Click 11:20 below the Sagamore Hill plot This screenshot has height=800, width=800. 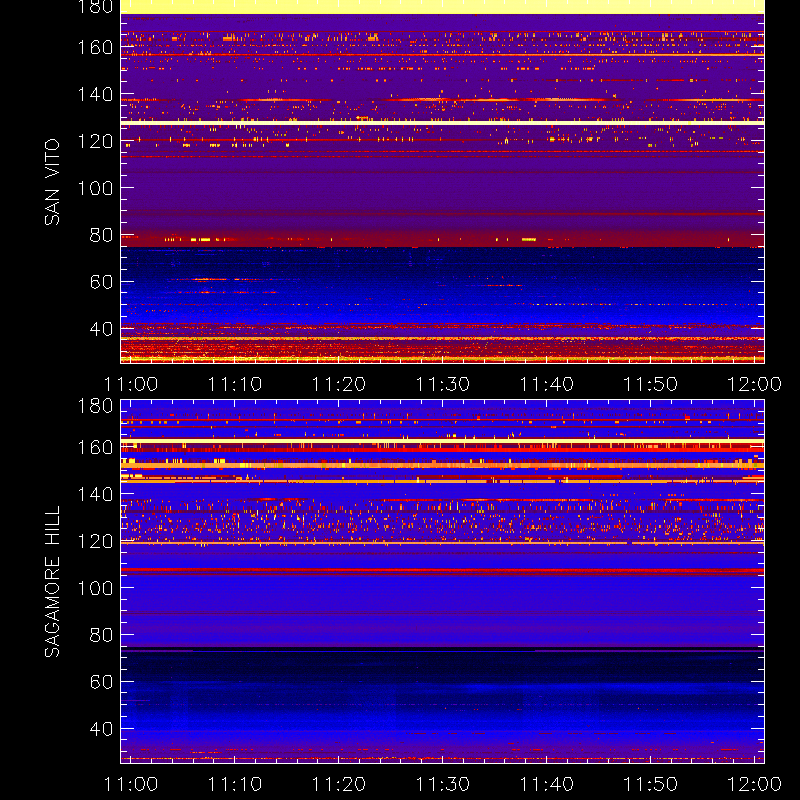339,784
